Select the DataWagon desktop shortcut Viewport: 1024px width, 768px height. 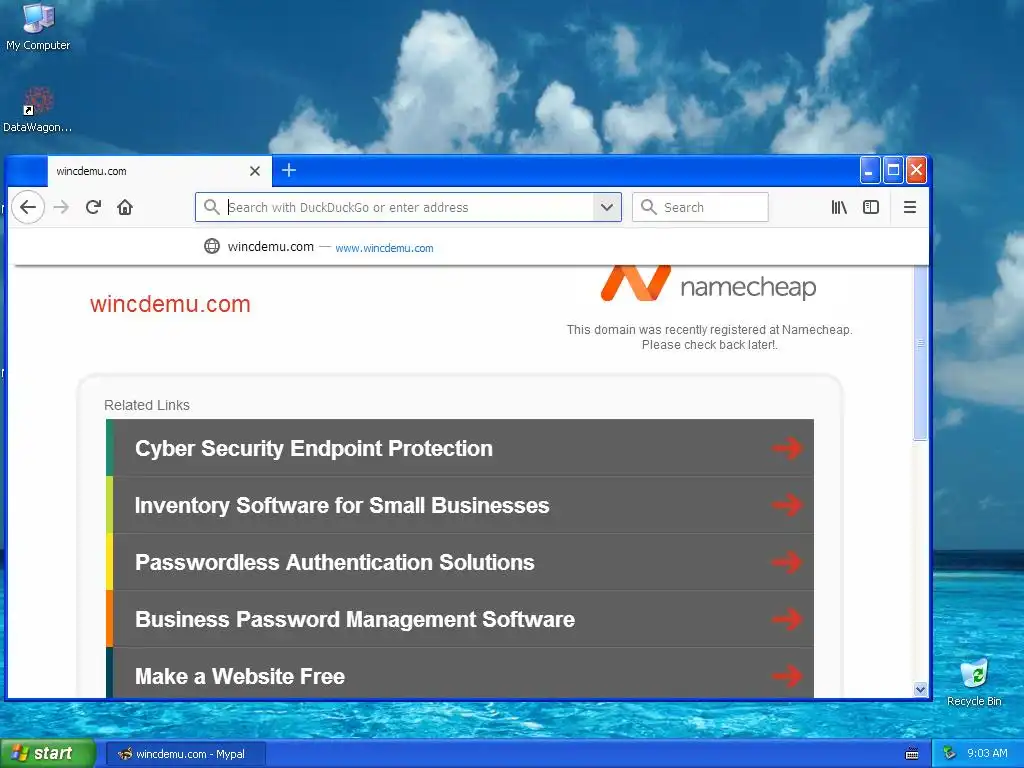38,110
